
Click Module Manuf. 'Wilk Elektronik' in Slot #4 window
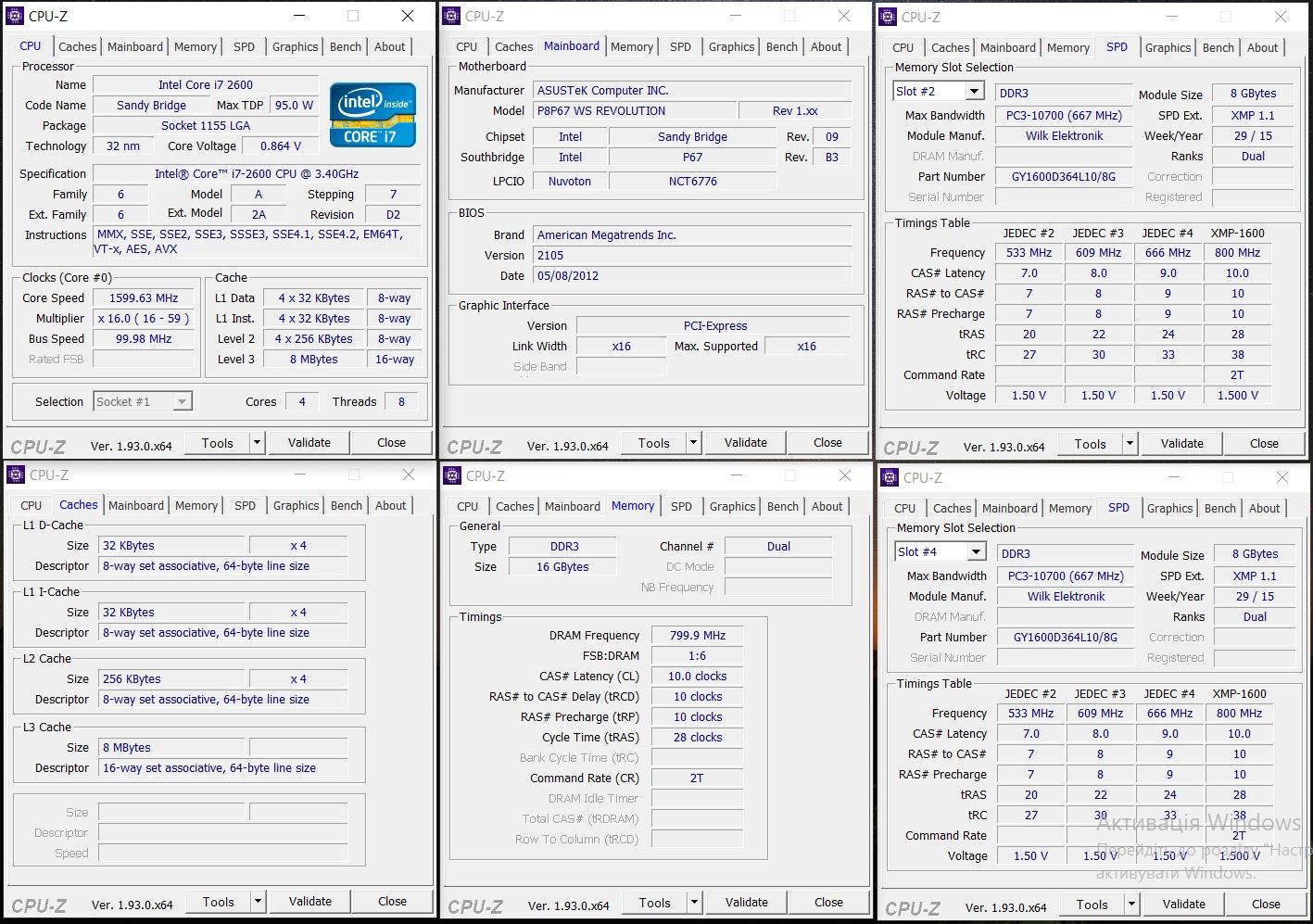[x=1066, y=596]
